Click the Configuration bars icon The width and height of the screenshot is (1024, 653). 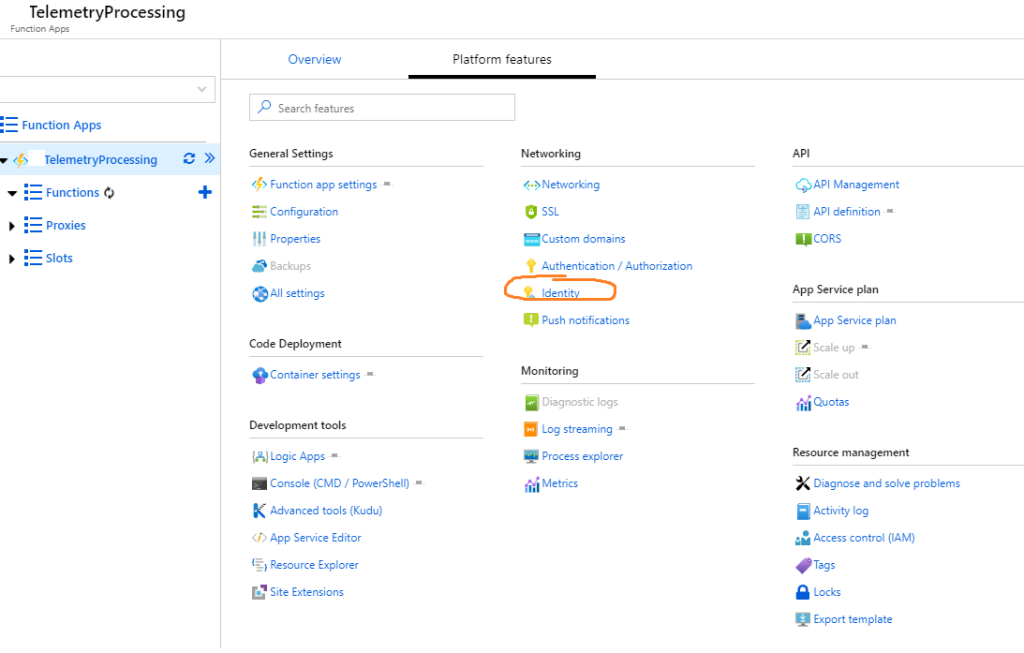click(x=259, y=212)
